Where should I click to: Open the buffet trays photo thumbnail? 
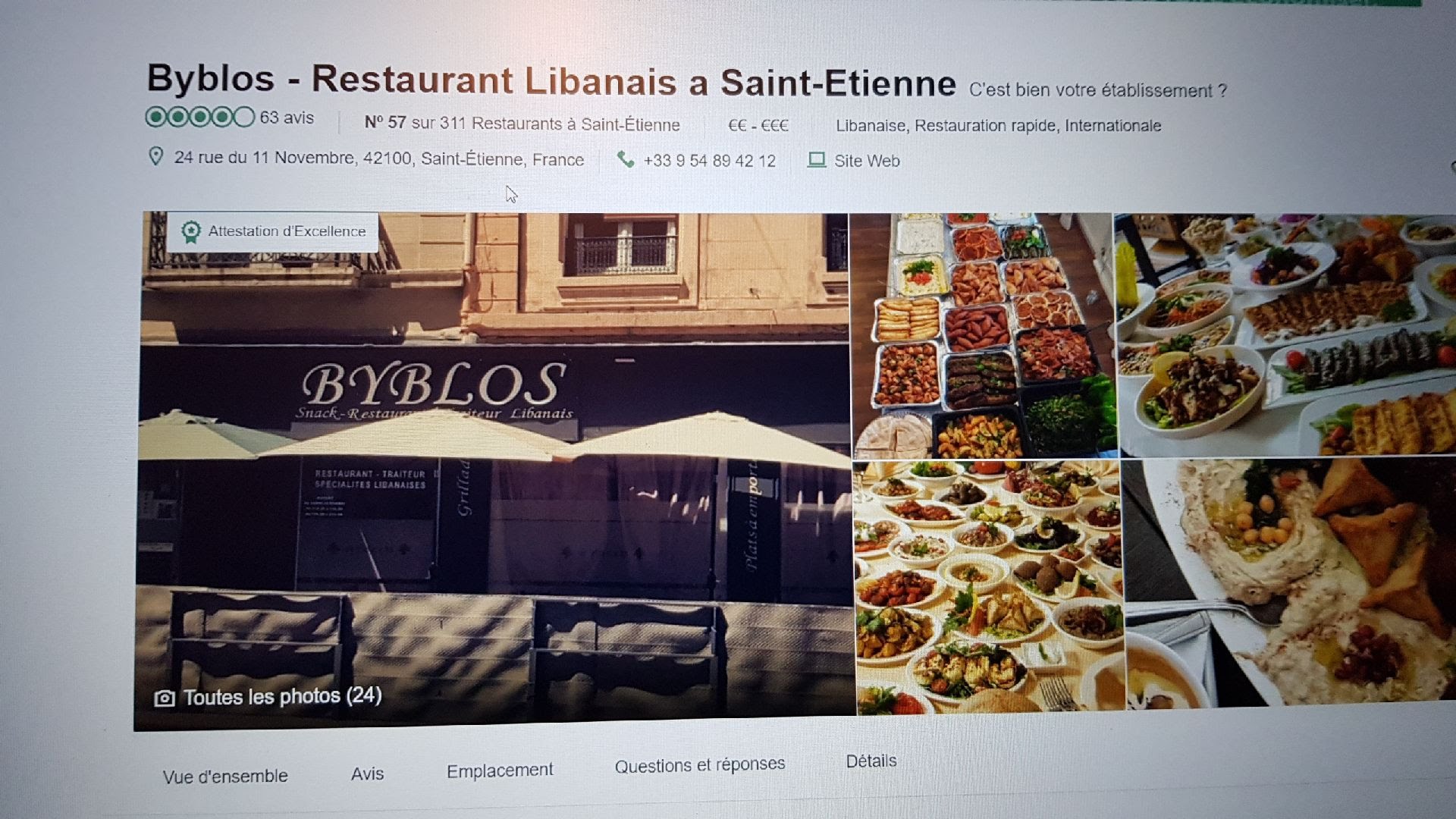tap(982, 334)
